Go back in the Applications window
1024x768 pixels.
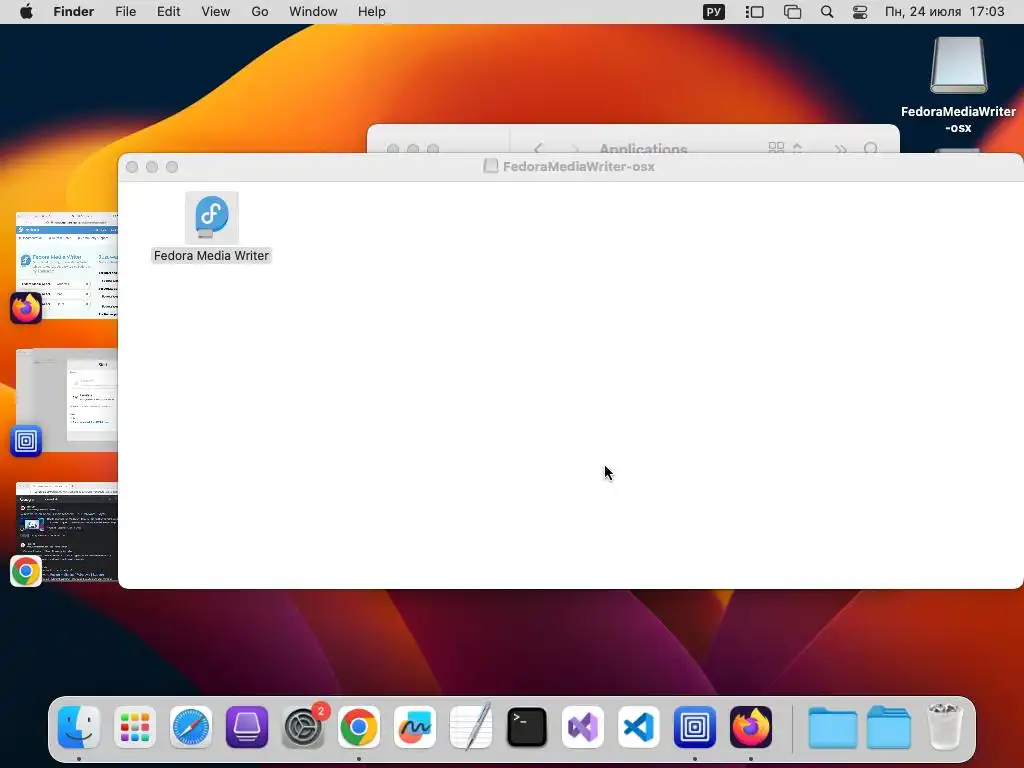538,149
